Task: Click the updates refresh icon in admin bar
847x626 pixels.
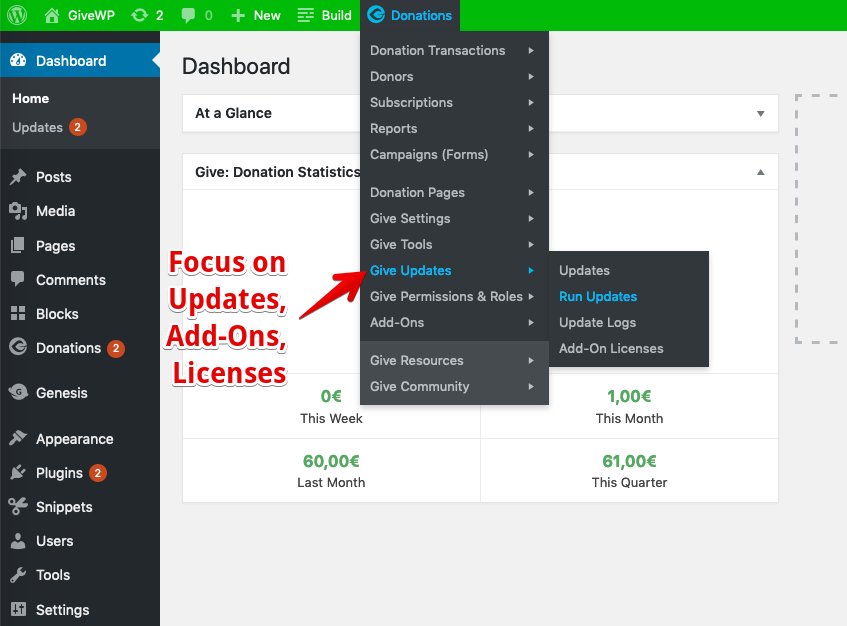Action: [x=139, y=15]
